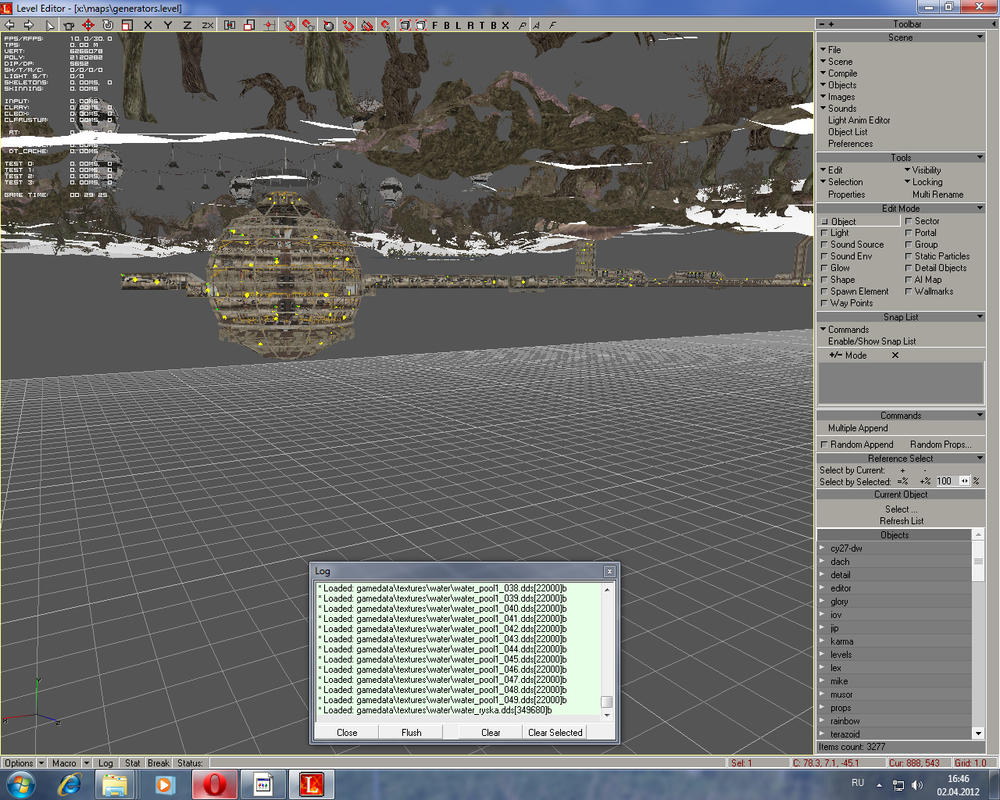Open the Compile dropdown menu
The image size is (1000, 800).
click(x=842, y=73)
